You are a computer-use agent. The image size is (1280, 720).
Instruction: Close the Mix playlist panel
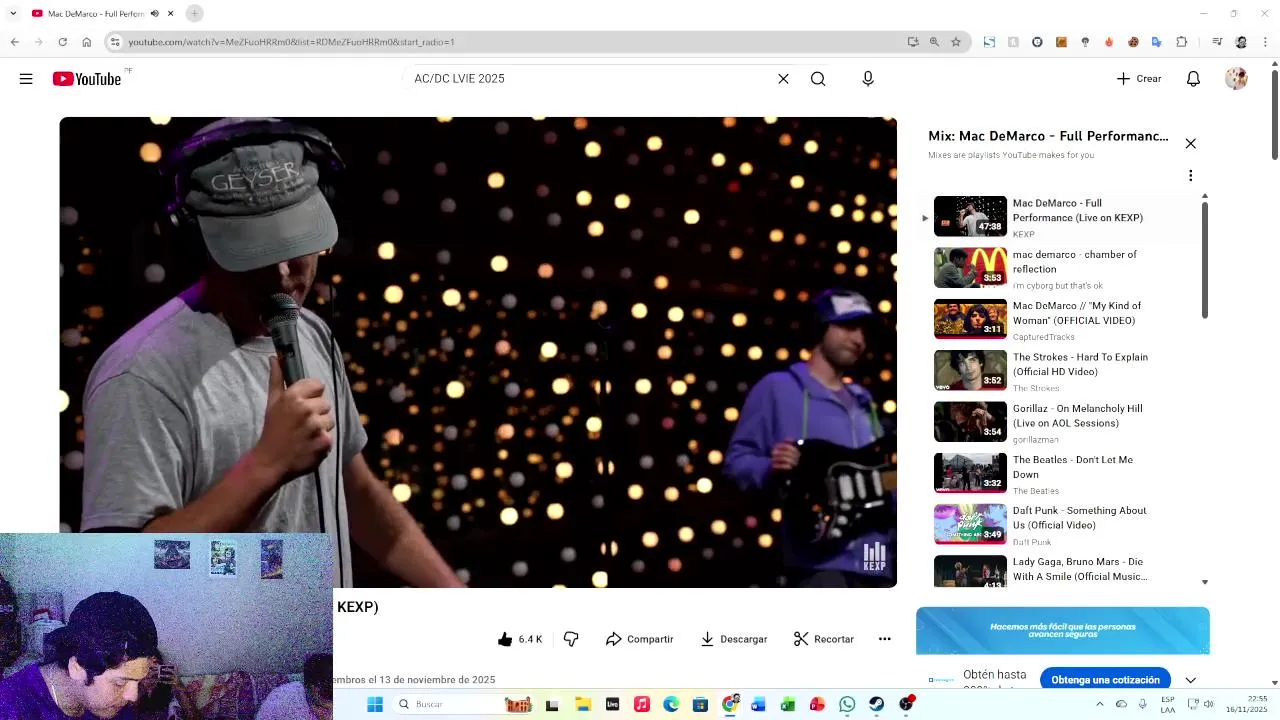point(1190,144)
